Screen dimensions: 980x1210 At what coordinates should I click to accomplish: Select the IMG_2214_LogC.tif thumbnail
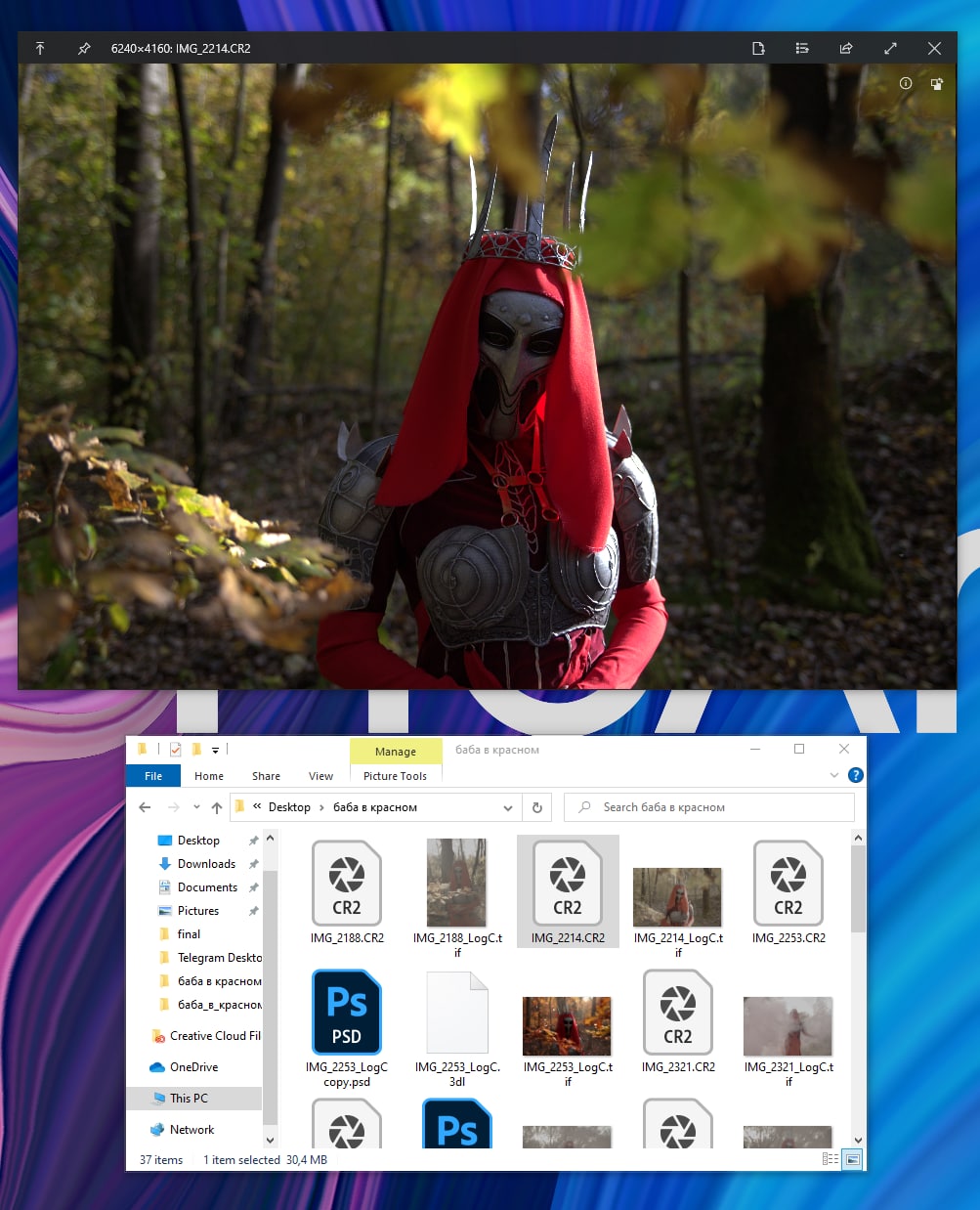coord(677,897)
